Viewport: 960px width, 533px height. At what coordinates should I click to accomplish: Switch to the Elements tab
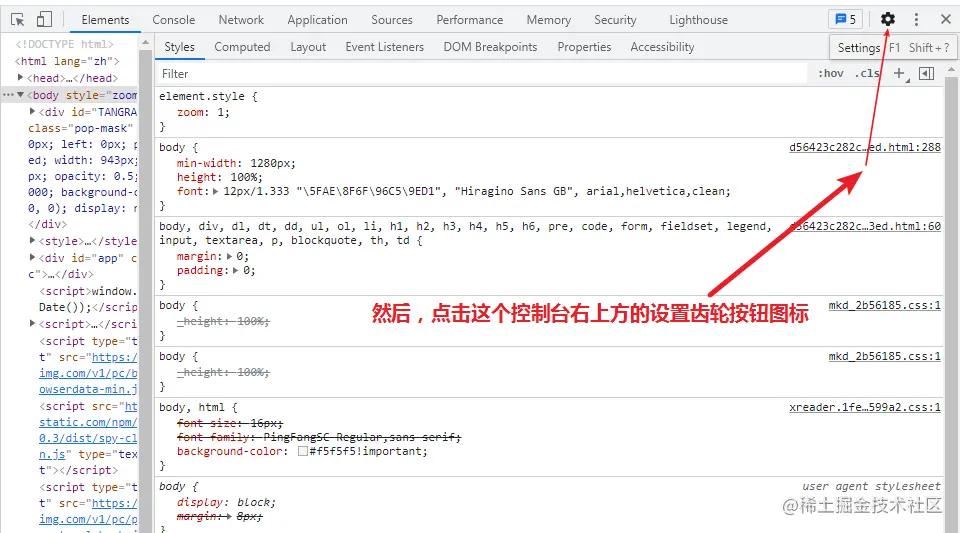point(105,20)
